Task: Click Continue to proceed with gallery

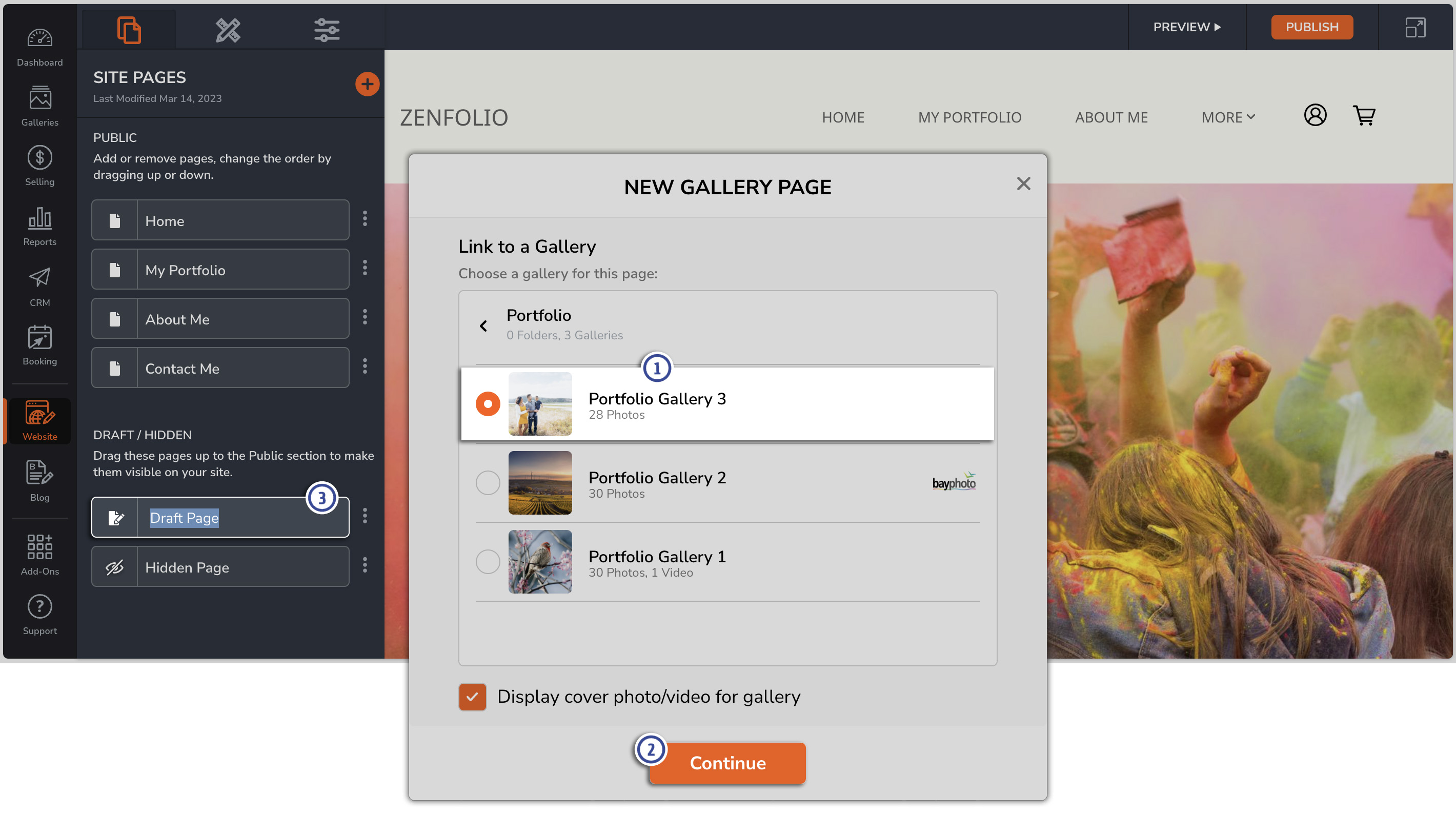Action: coord(727,762)
